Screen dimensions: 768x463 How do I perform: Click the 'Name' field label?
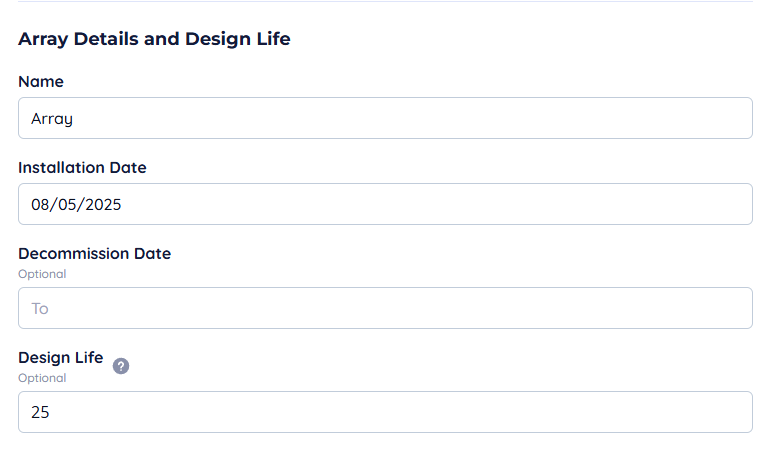pos(41,82)
